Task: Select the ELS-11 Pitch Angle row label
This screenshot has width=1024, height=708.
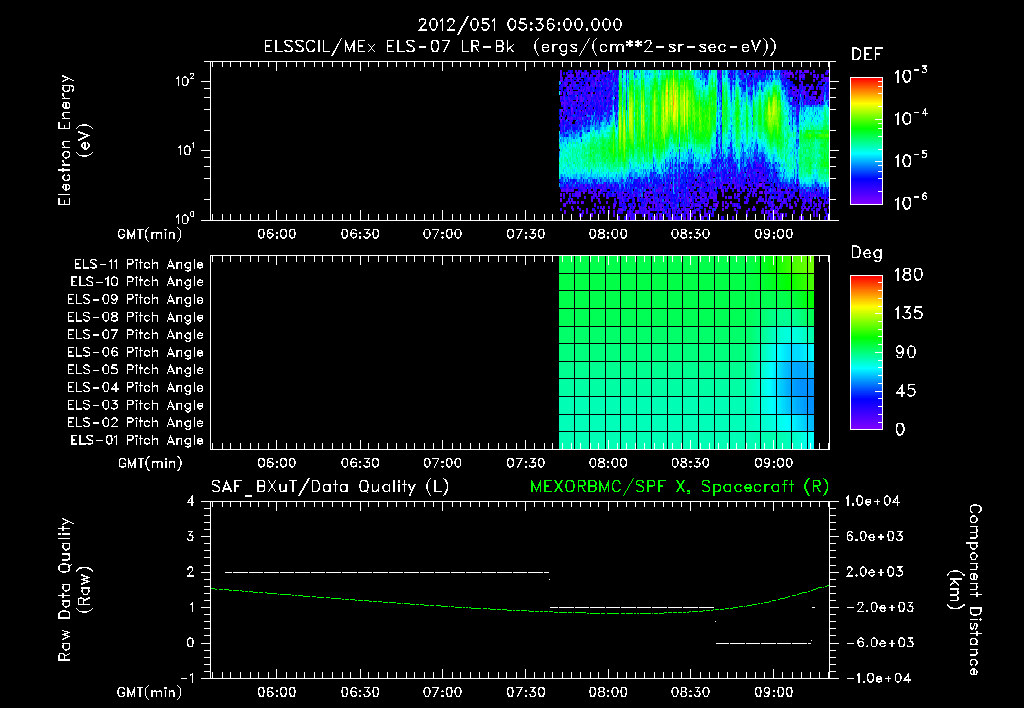Action: 138,265
